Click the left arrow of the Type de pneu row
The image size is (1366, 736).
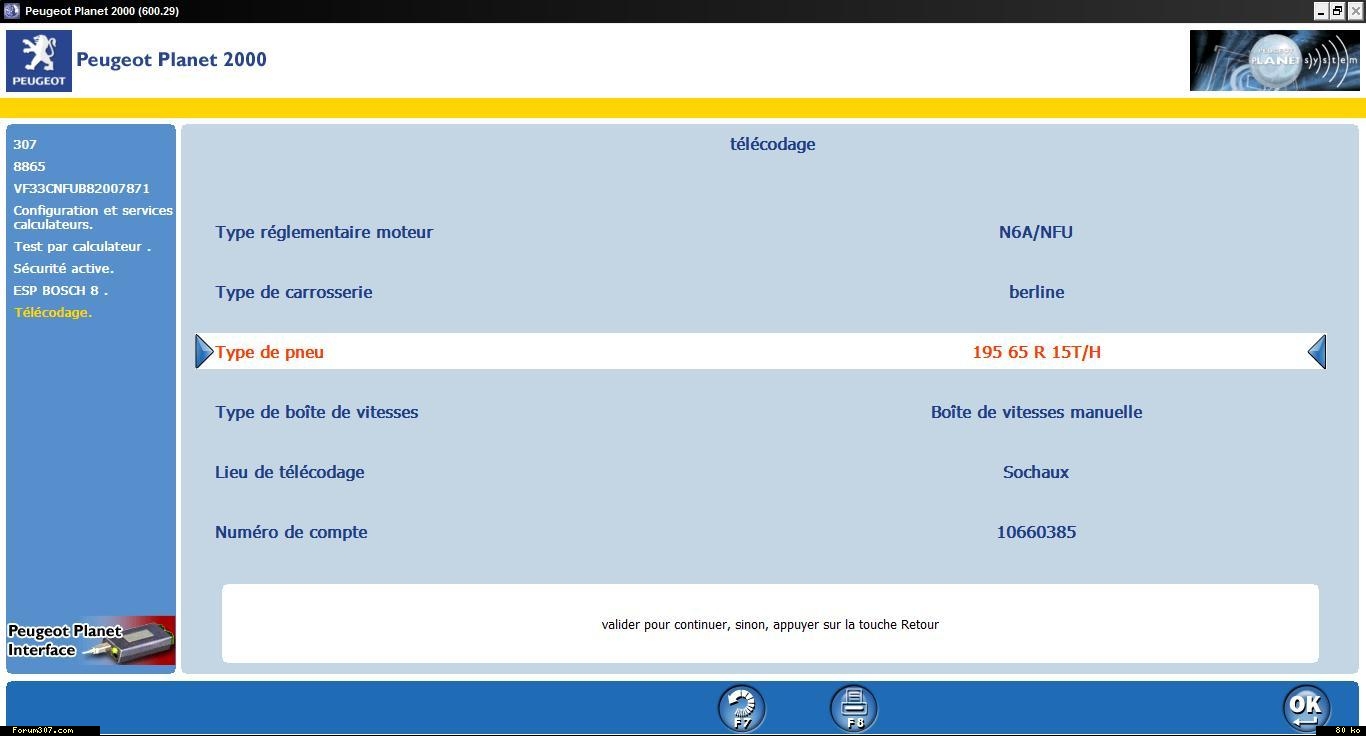204,352
